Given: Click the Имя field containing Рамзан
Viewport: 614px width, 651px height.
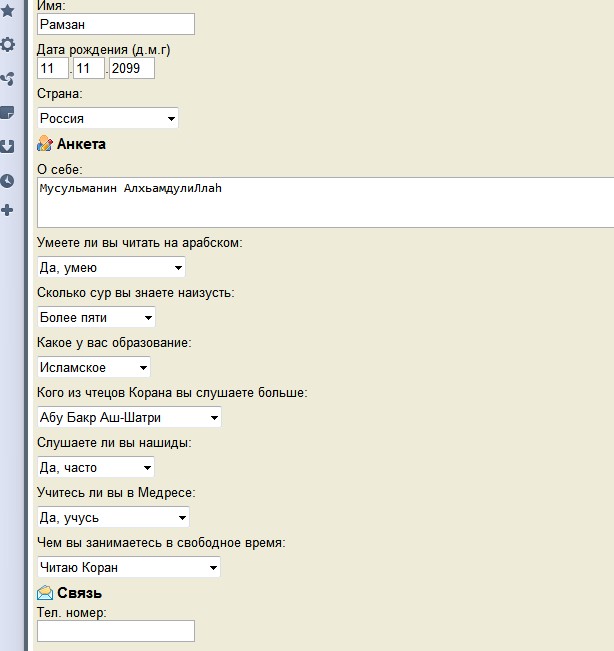Looking at the screenshot, I should 116,24.
